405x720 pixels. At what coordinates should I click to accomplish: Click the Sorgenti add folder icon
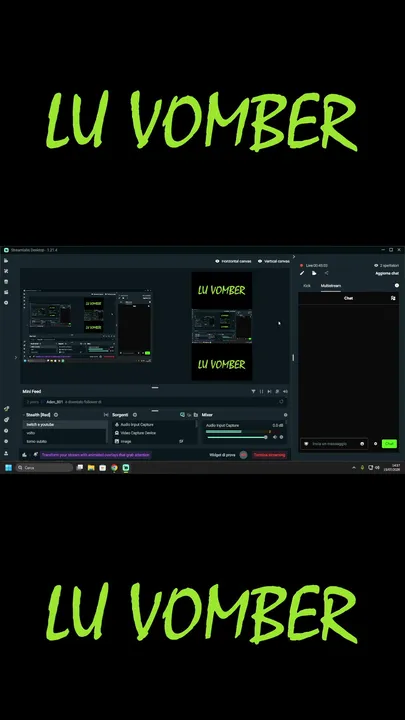196,415
